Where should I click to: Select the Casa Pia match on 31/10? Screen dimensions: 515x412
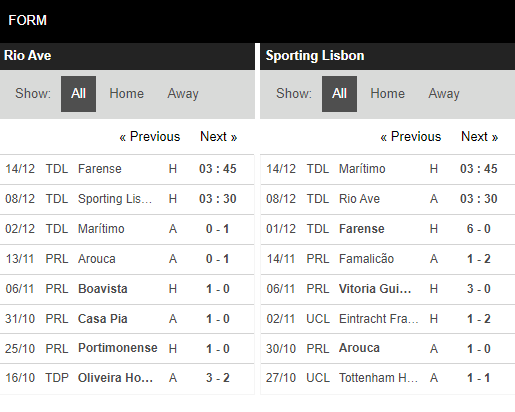coord(127,319)
